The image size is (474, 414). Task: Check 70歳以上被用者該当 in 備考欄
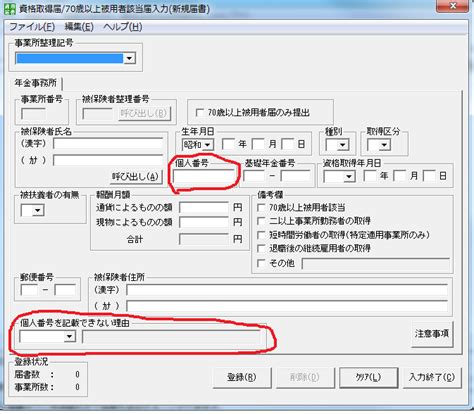click(261, 208)
